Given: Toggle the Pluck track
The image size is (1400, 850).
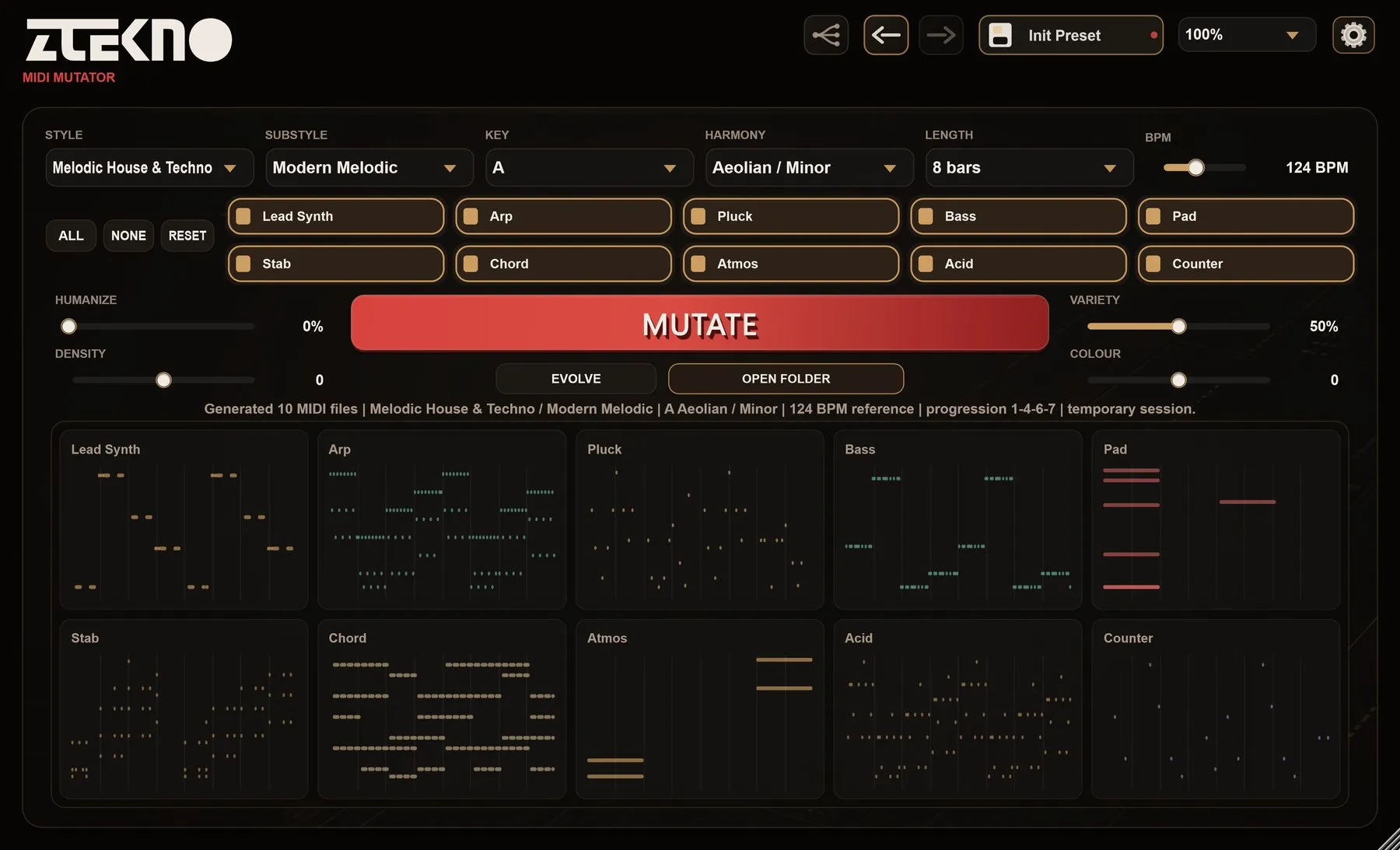Looking at the screenshot, I should [791, 216].
